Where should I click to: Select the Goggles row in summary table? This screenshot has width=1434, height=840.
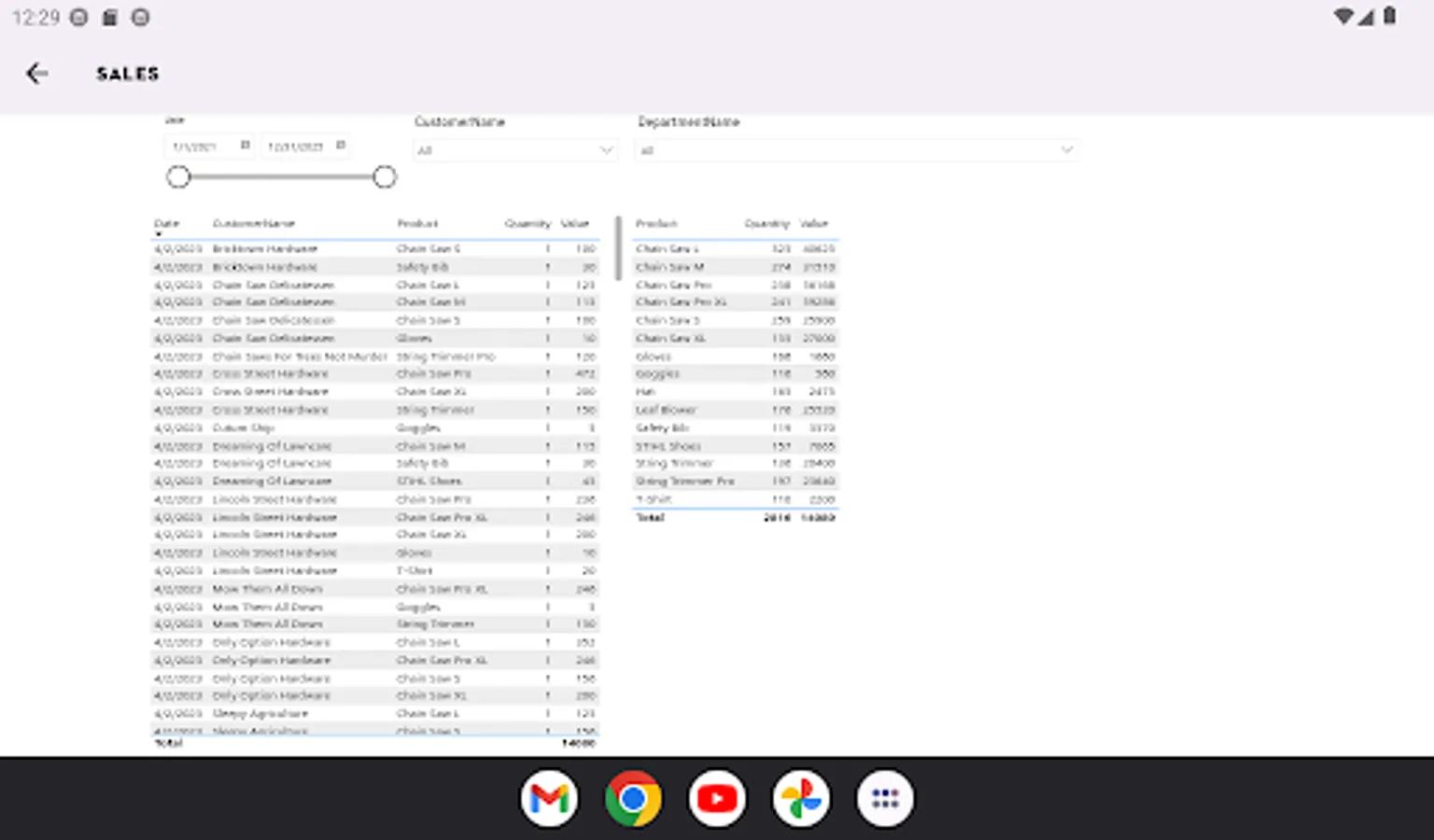click(735, 373)
